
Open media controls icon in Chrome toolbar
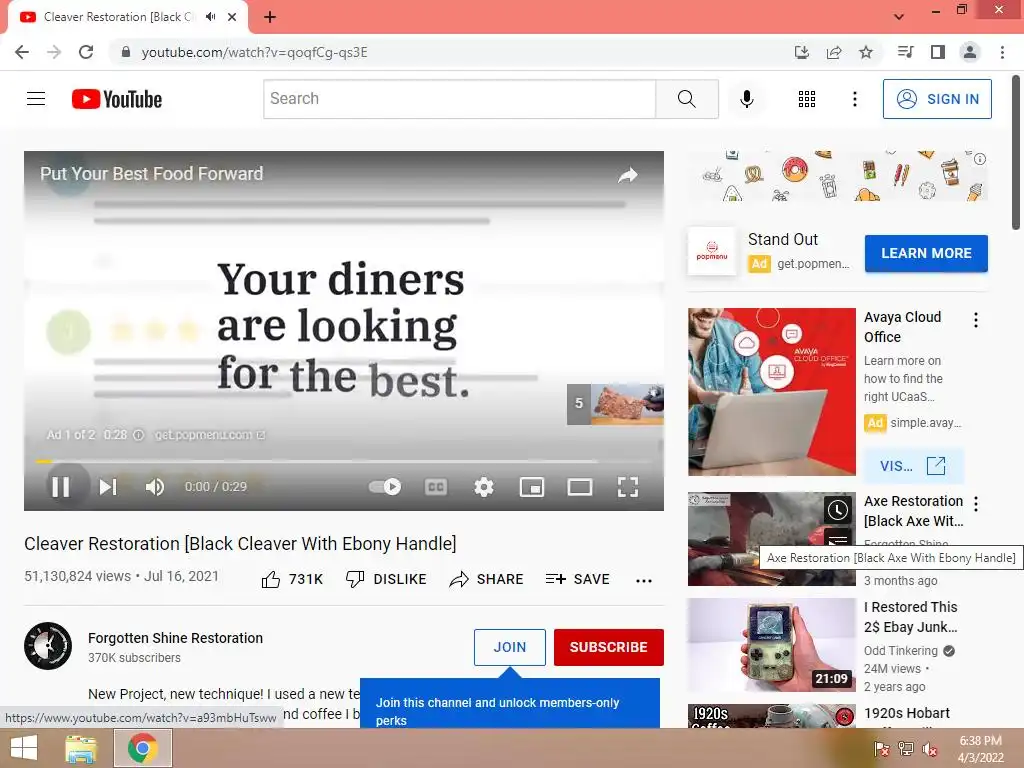click(x=905, y=52)
